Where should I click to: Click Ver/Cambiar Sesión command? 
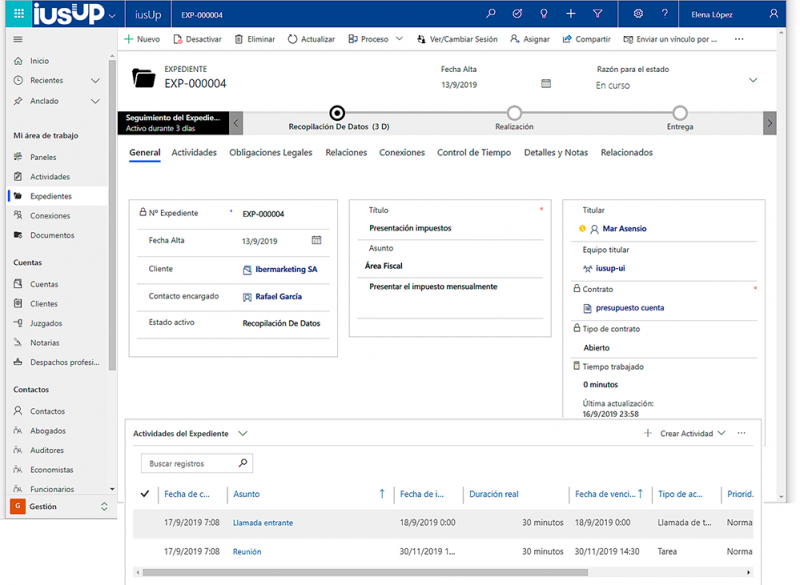tap(457, 39)
